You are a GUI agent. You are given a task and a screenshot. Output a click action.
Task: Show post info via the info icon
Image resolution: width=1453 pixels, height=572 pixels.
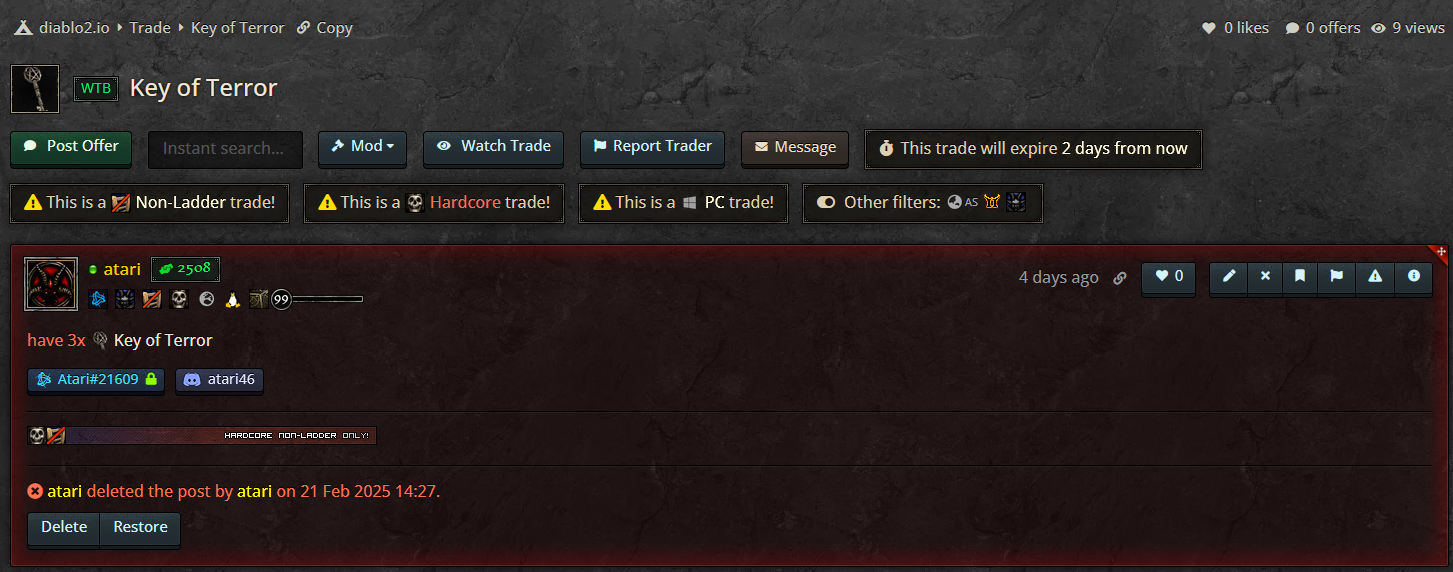click(1413, 277)
